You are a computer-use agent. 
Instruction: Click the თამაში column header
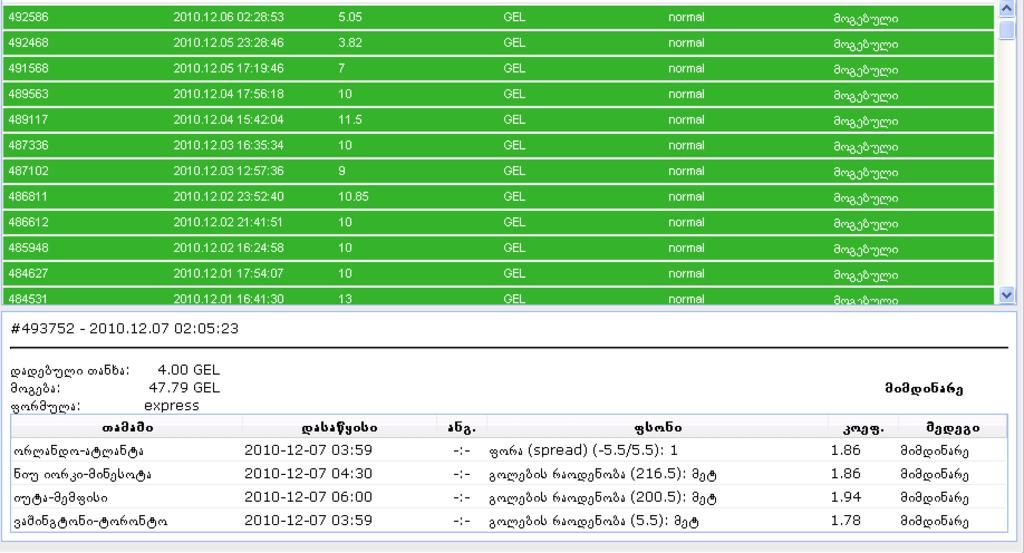pos(127,428)
